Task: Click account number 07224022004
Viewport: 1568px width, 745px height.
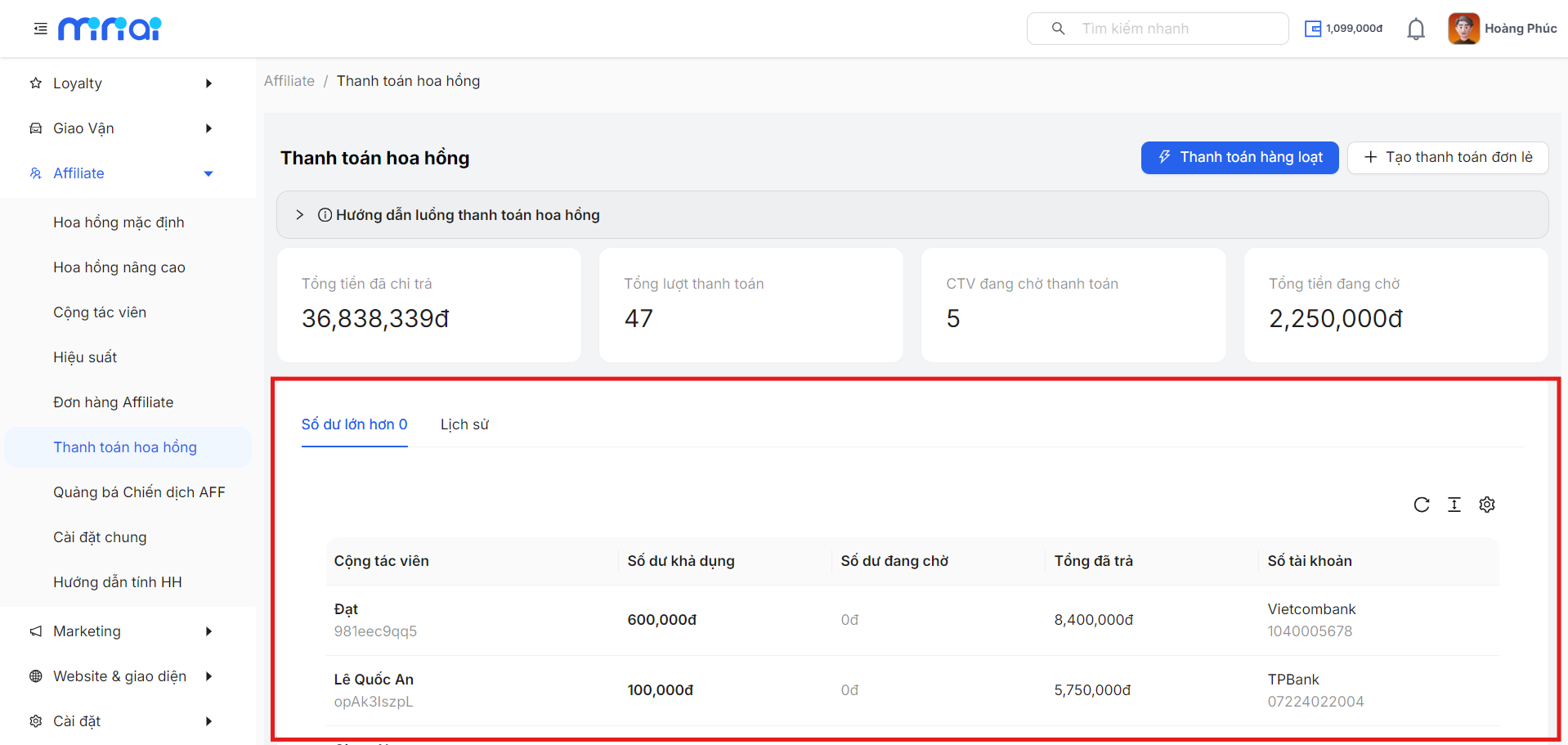Action: pyautogui.click(x=1315, y=702)
